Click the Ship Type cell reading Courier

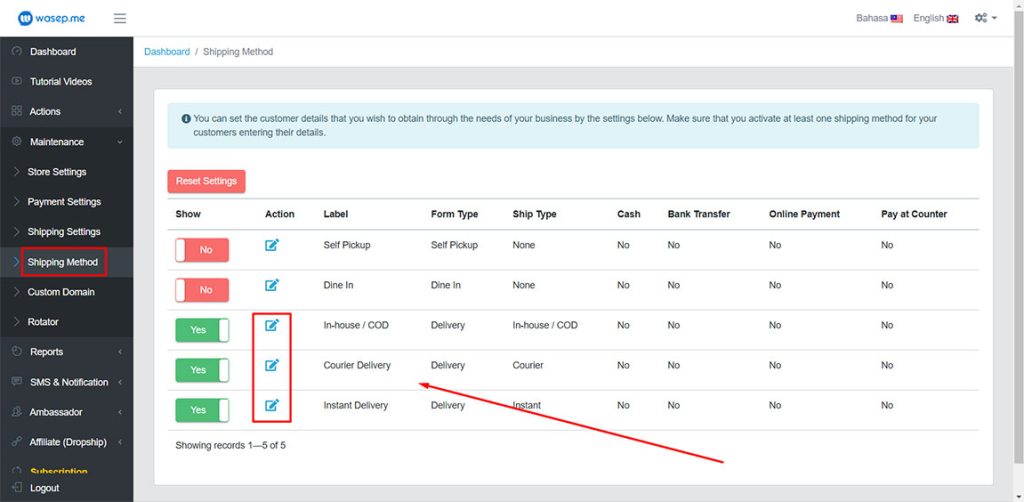tap(528, 365)
